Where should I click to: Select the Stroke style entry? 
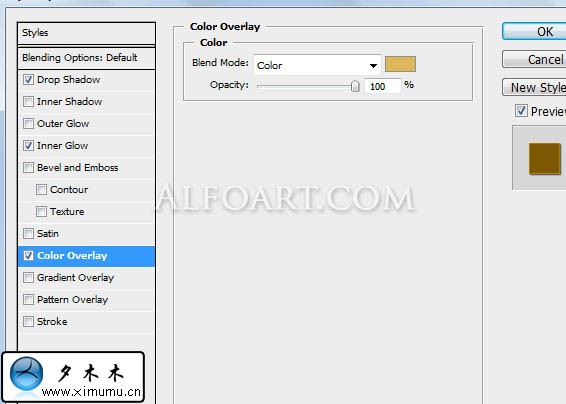pyautogui.click(x=87, y=322)
